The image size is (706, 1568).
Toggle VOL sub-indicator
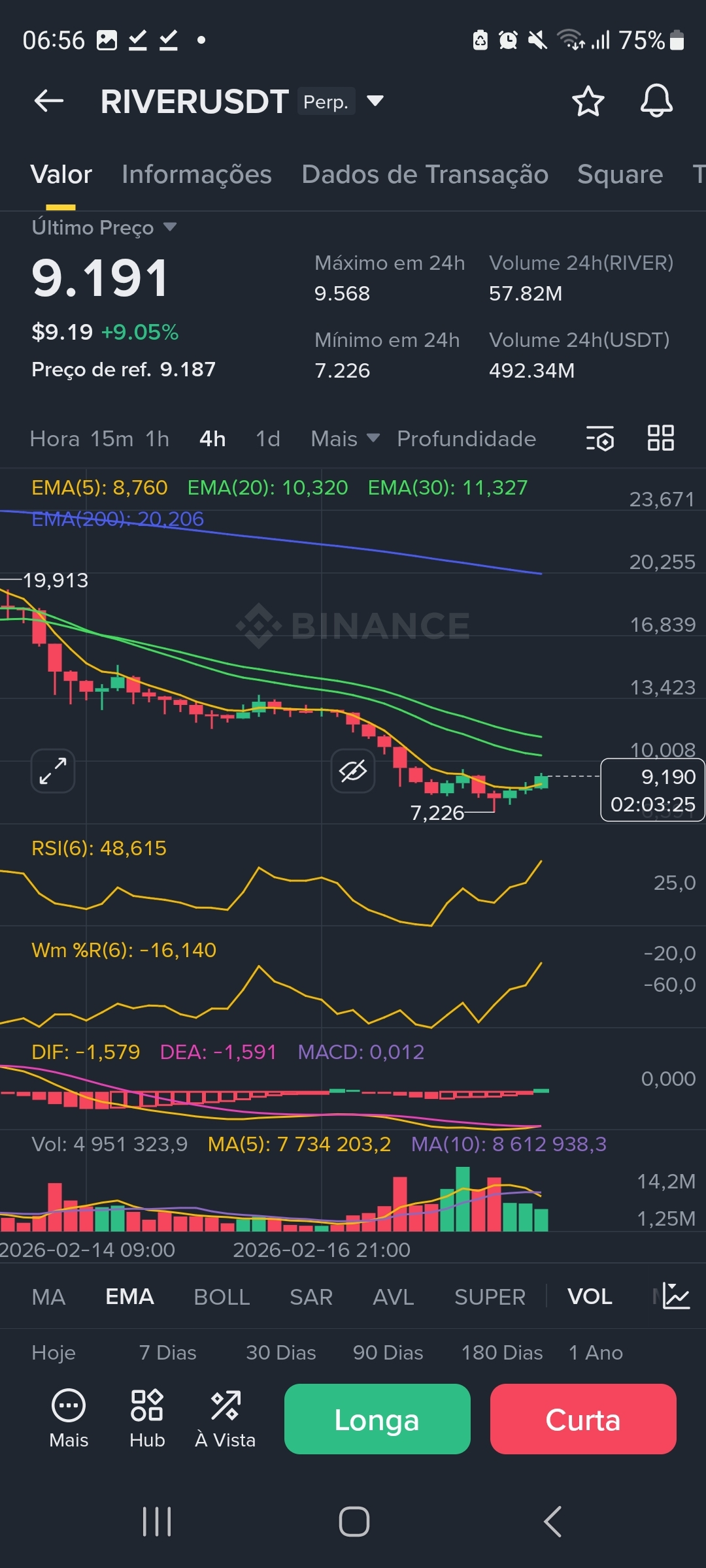[590, 1297]
